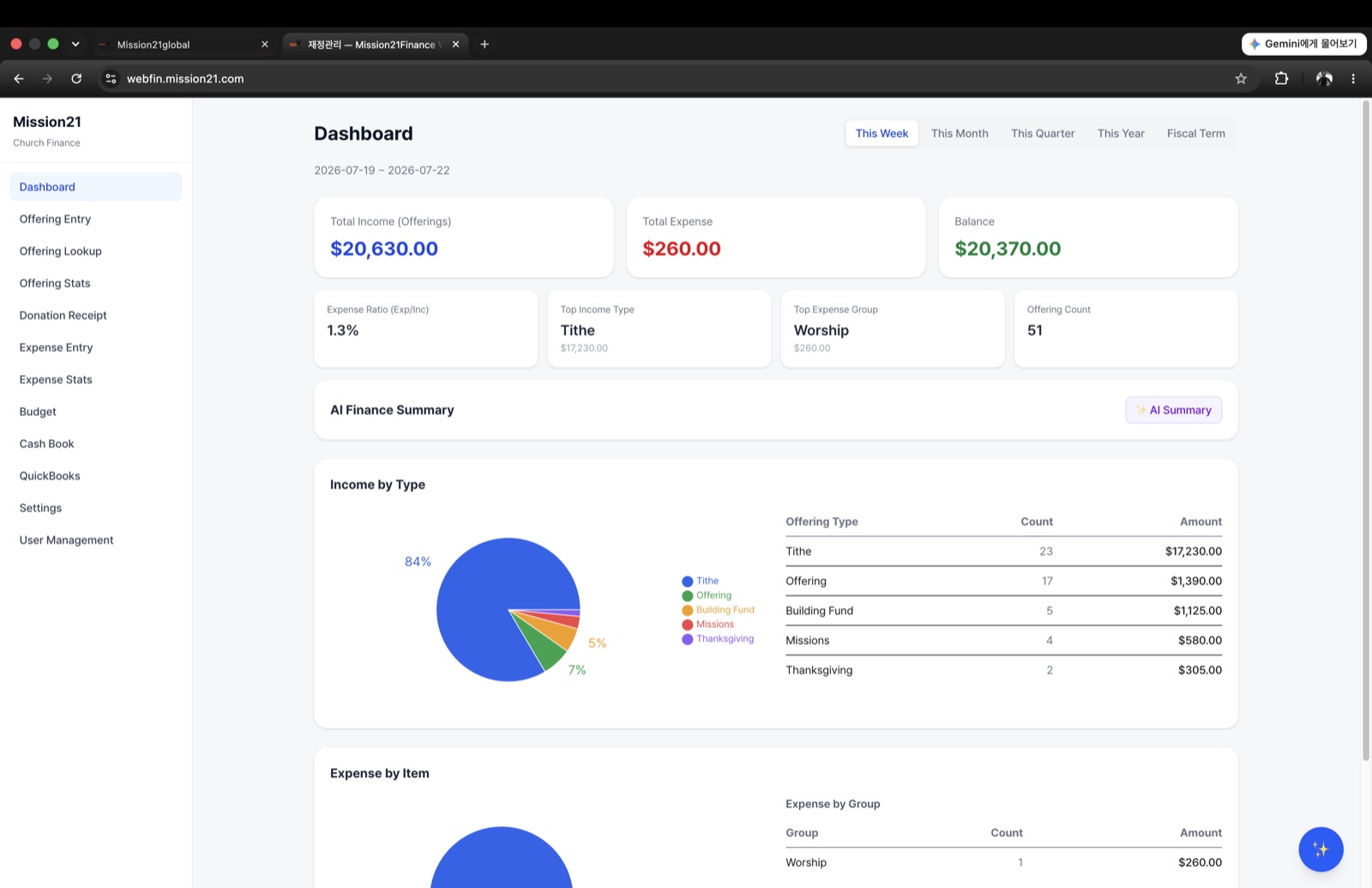Go to Offering Entry
Viewport: 1372px width, 888px height.
[96, 219]
